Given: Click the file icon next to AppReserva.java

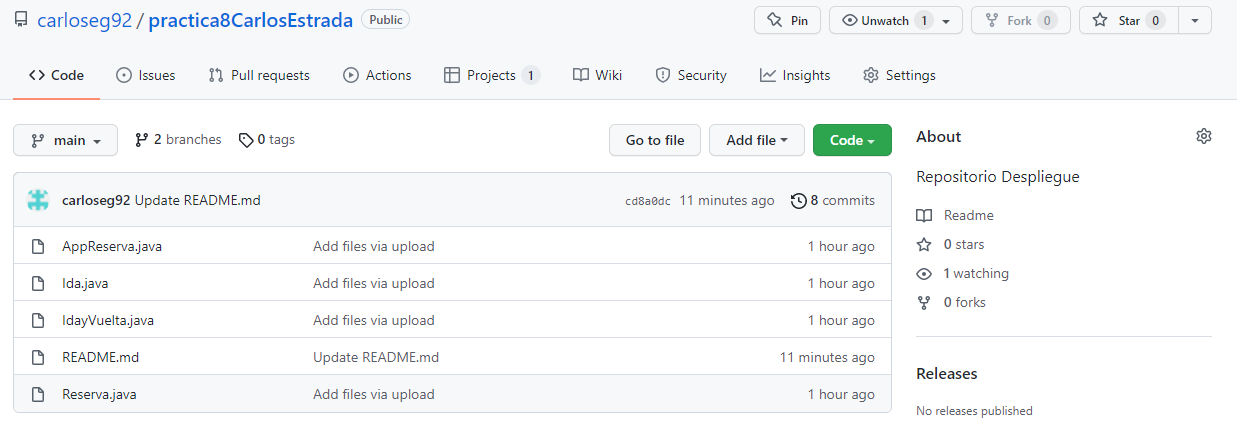Looking at the screenshot, I should click(x=38, y=246).
